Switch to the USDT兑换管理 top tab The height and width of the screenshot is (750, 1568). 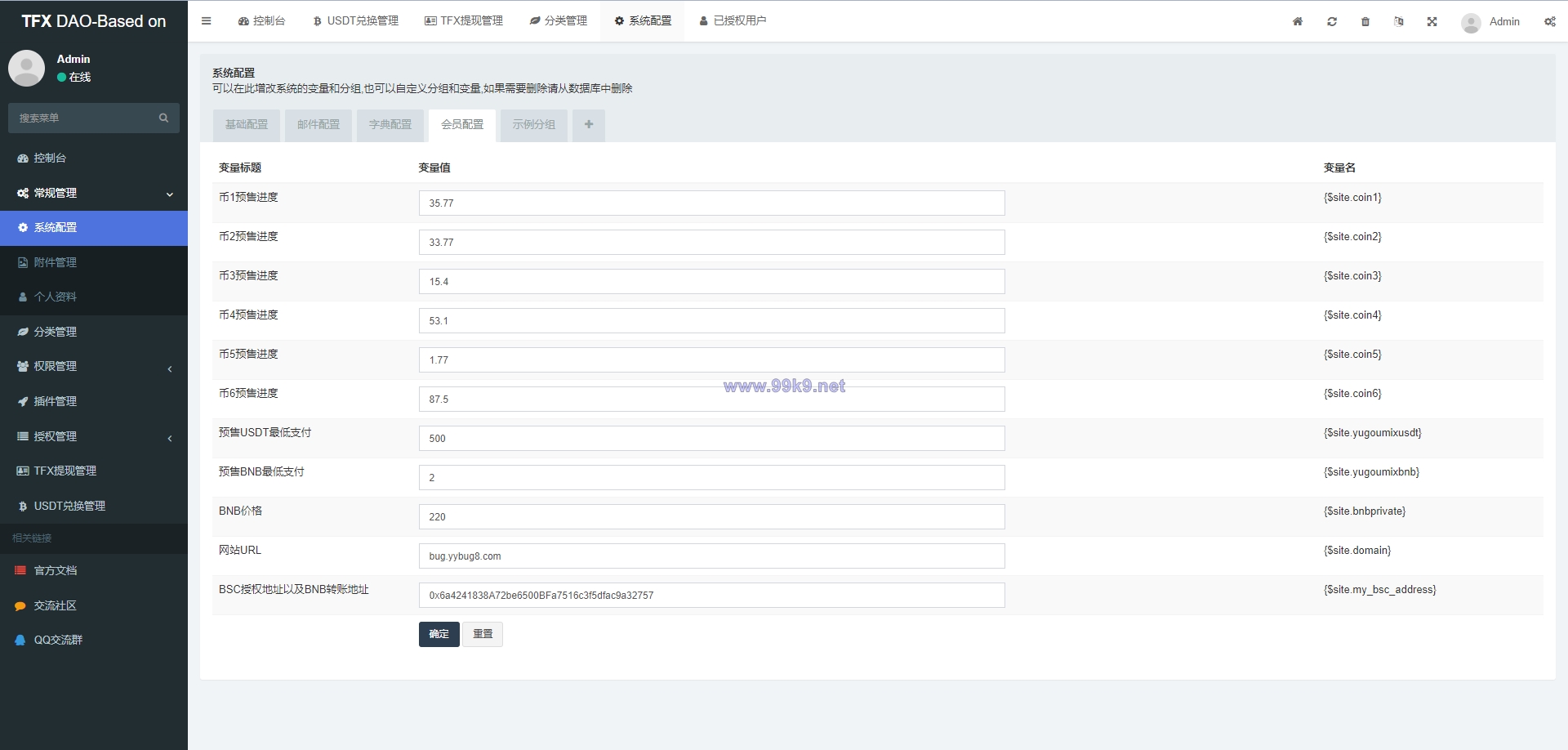(355, 21)
